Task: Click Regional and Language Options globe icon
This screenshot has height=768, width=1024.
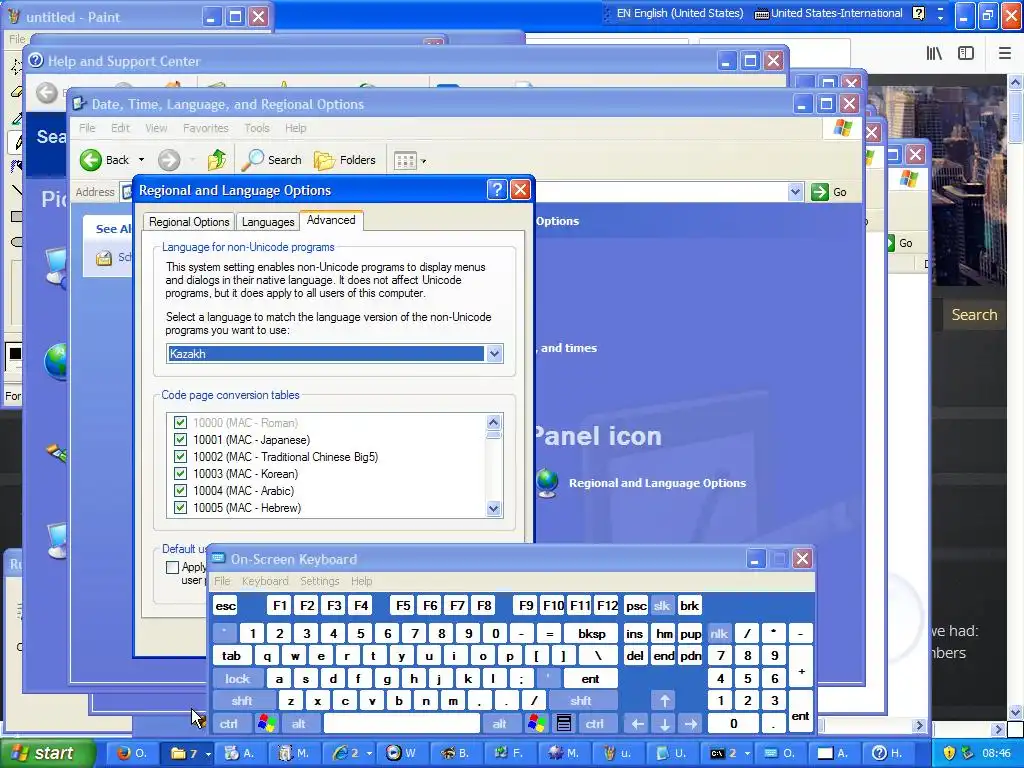Action: 547,483
